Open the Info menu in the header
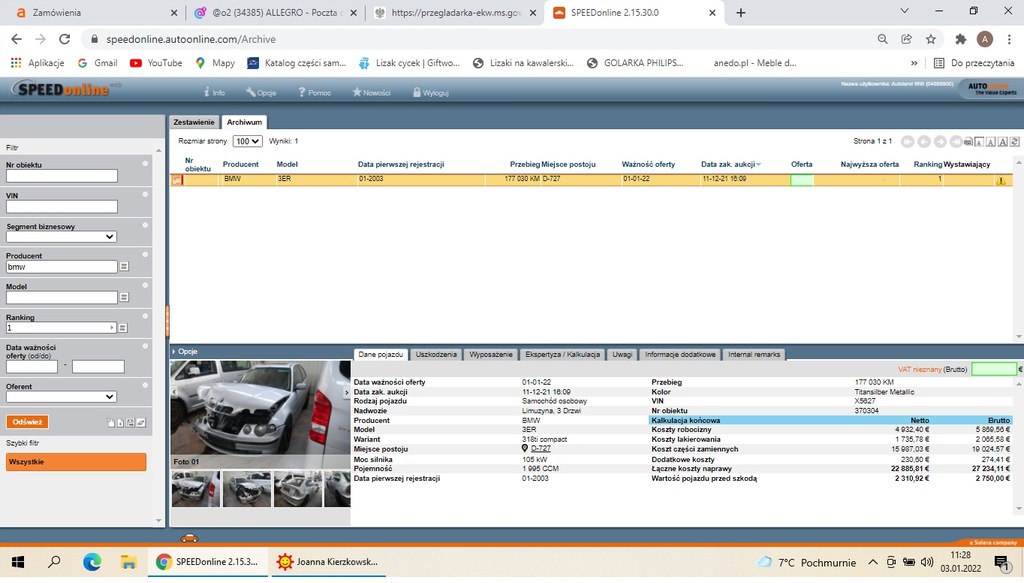This screenshot has height=583, width=1024. (x=213, y=93)
